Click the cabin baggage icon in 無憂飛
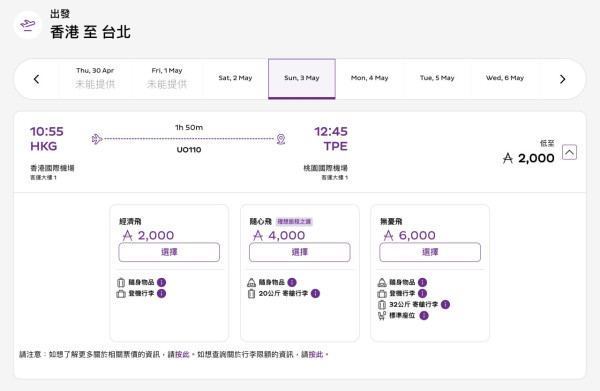The width and height of the screenshot is (600, 391). (382, 294)
